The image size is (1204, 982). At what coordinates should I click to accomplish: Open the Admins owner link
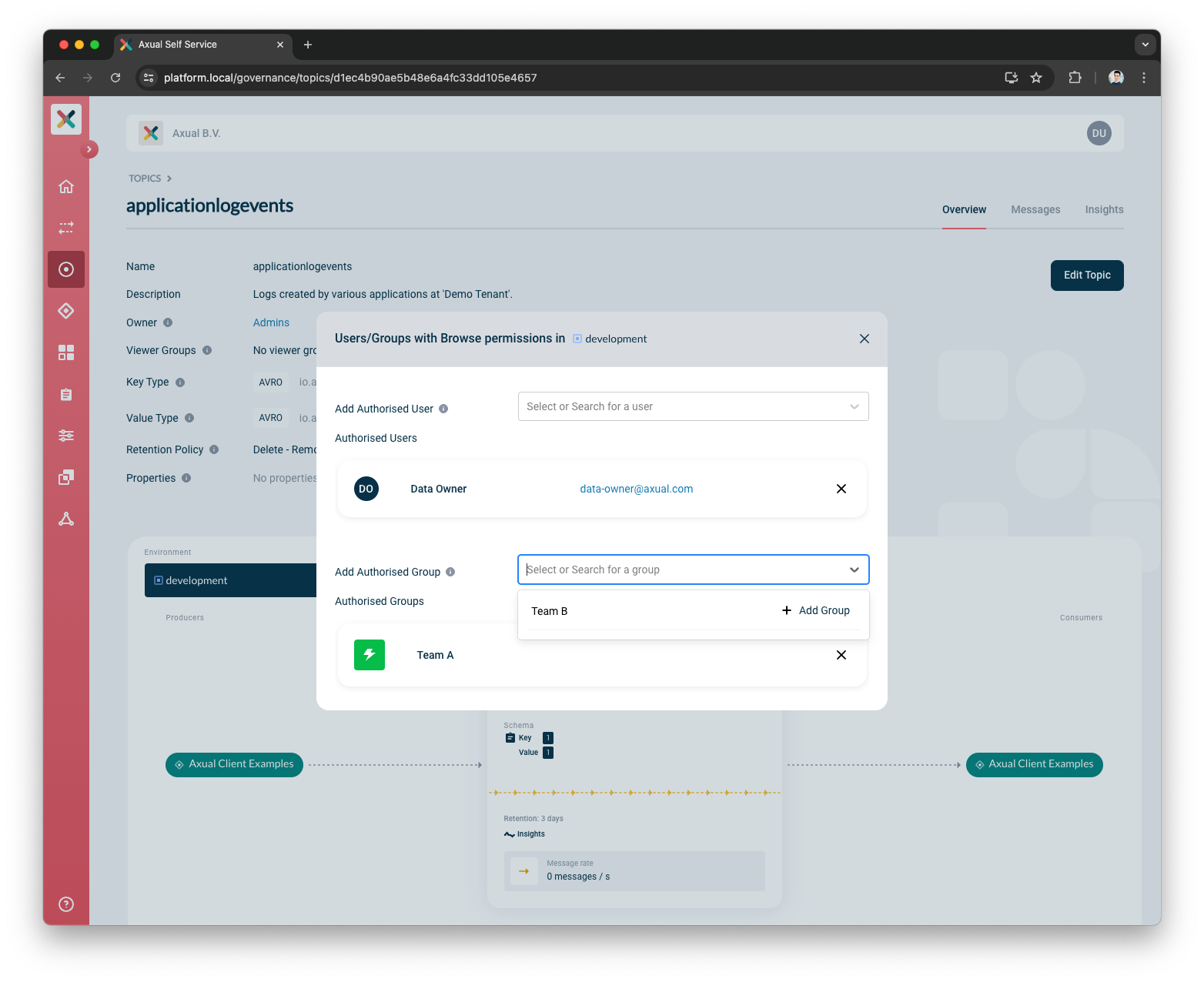[x=271, y=322]
